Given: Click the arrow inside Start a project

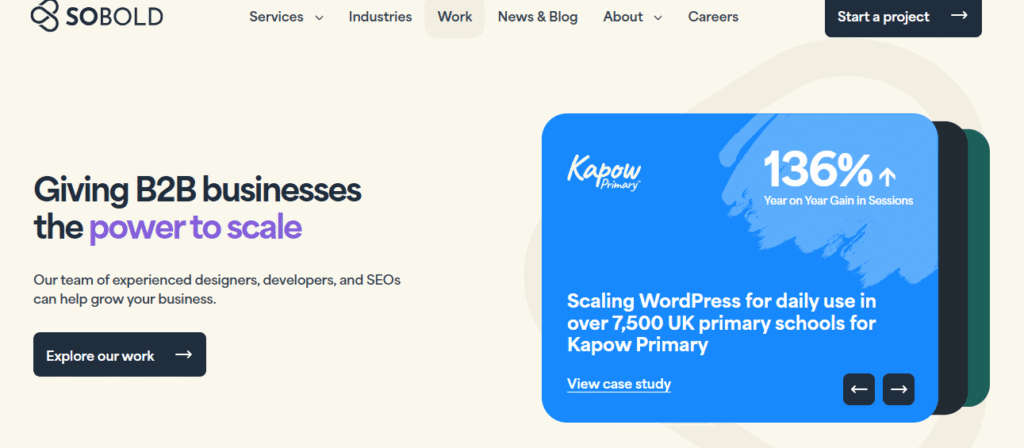Looking at the screenshot, I should (x=959, y=16).
